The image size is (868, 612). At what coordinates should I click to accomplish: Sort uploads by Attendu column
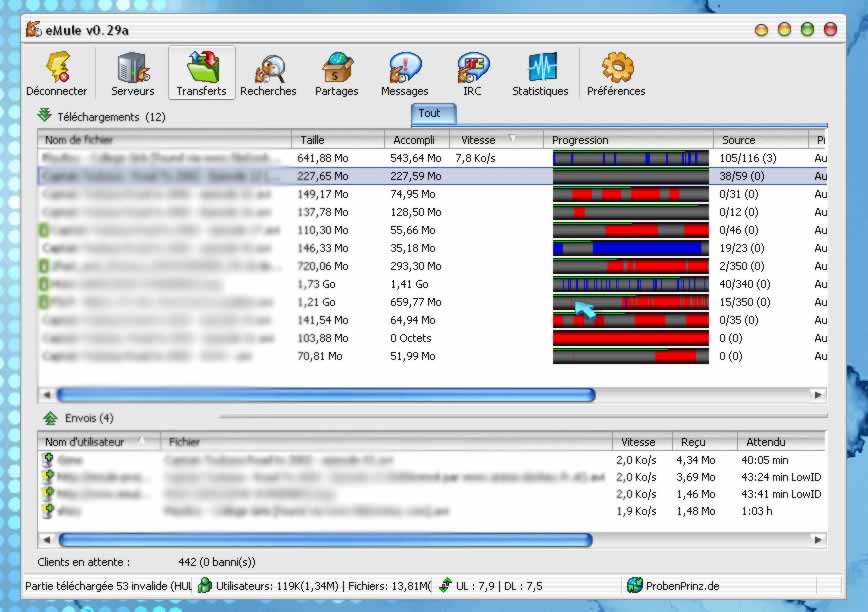tap(782, 442)
